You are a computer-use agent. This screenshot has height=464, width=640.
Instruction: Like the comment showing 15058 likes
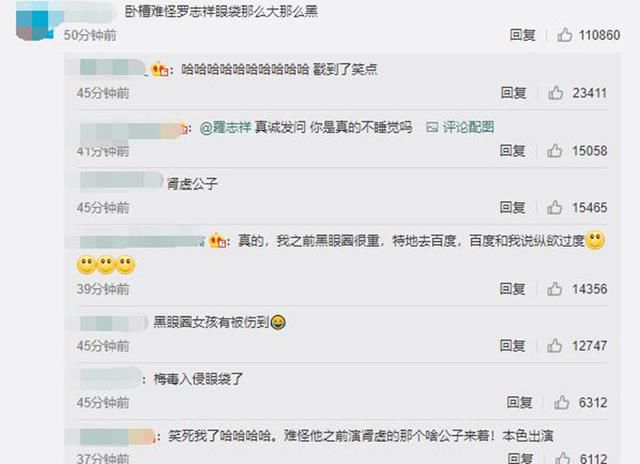pos(555,151)
